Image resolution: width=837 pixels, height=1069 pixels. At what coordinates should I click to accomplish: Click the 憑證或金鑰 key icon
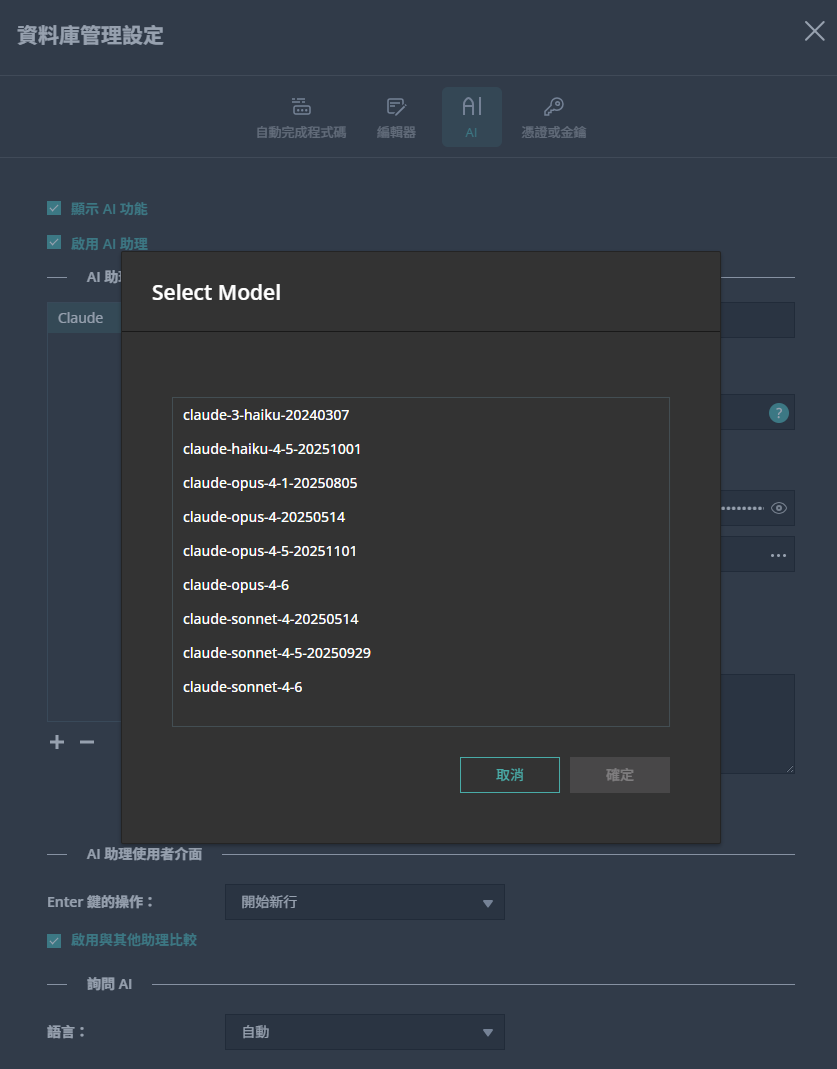(553, 116)
